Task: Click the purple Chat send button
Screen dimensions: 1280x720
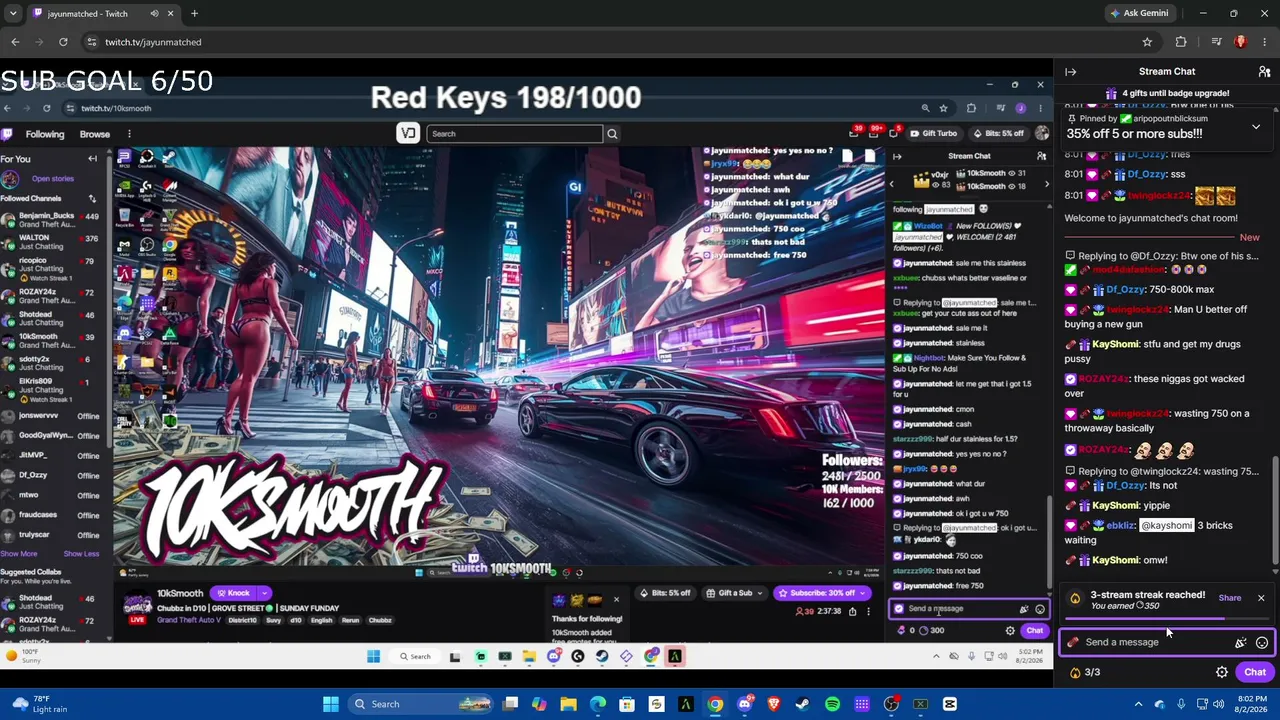Action: [1255, 672]
